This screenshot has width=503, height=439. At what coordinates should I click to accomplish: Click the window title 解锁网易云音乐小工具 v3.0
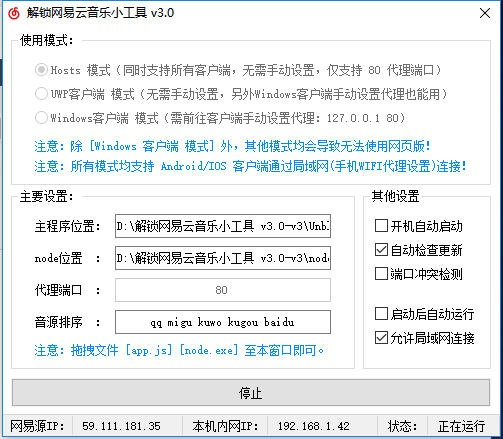pyautogui.click(x=100, y=13)
